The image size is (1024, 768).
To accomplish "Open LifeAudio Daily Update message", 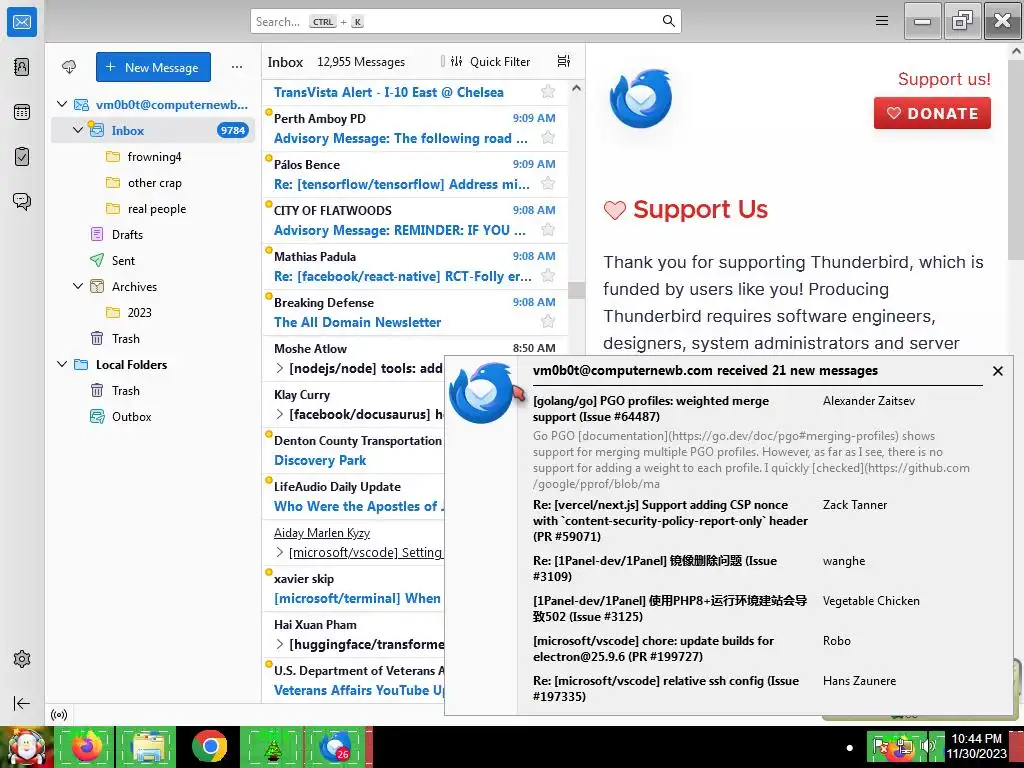I will click(x=353, y=496).
